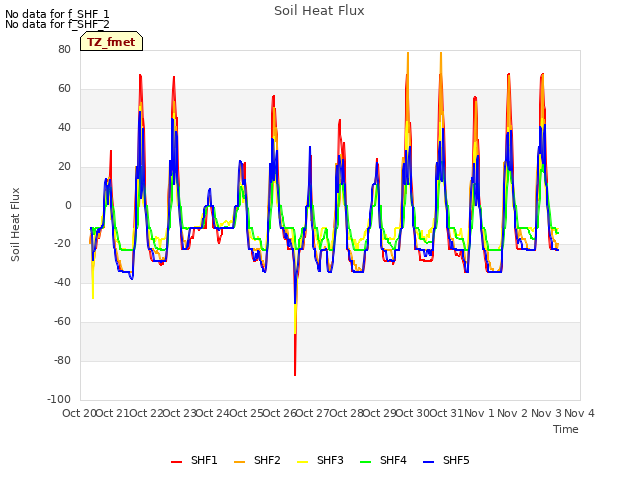Click the Nov 1 x-axis tick label

click(480, 413)
